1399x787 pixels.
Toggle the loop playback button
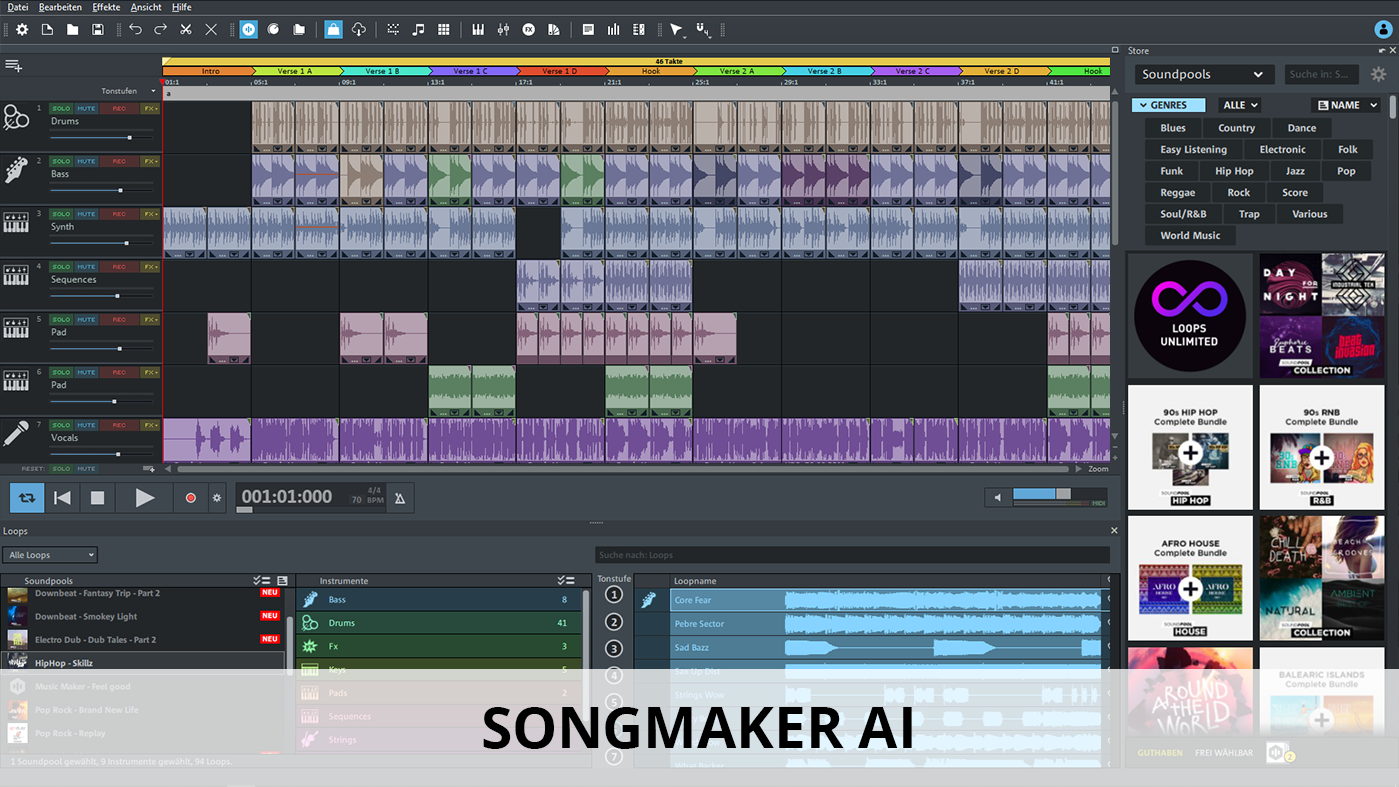(27, 497)
